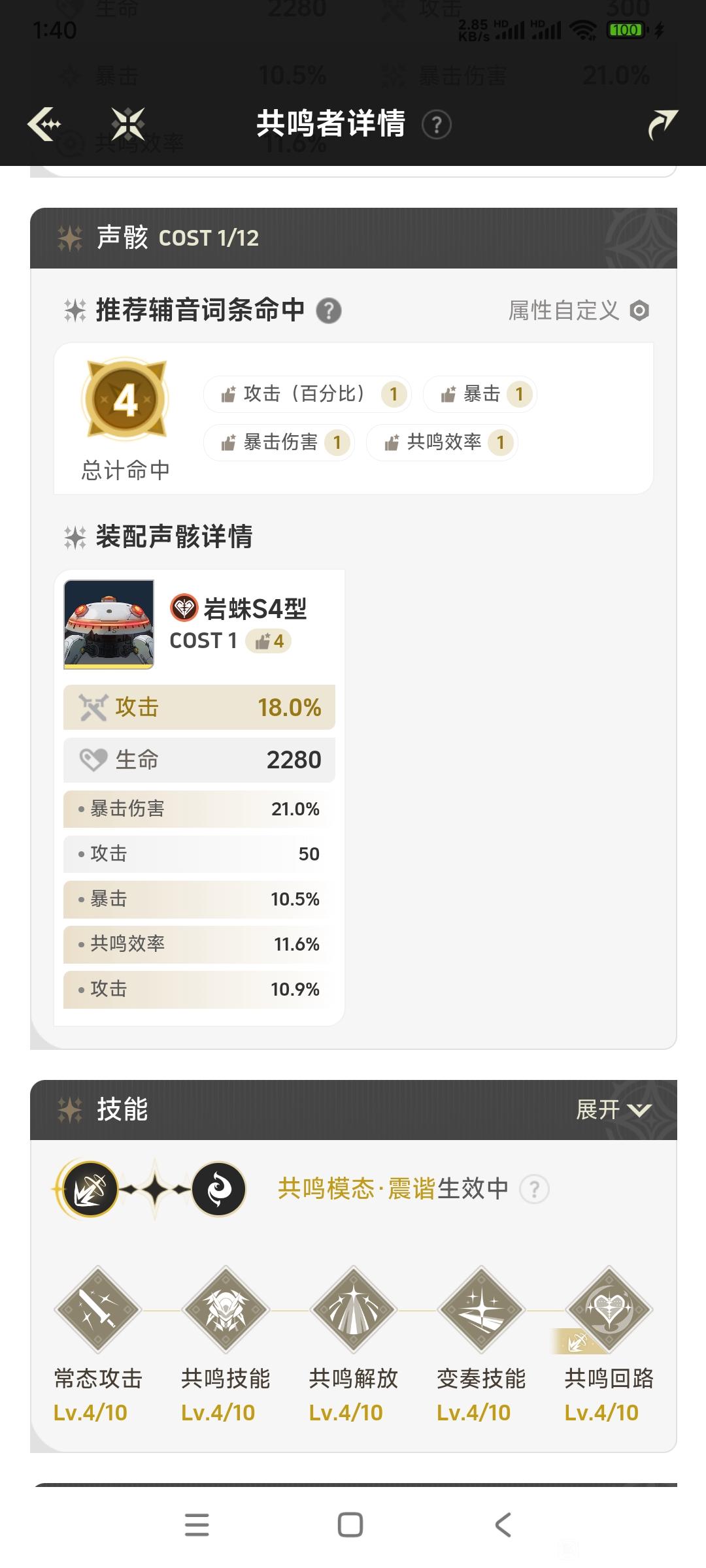Open 属性自定义 settings gear

pos(639,311)
